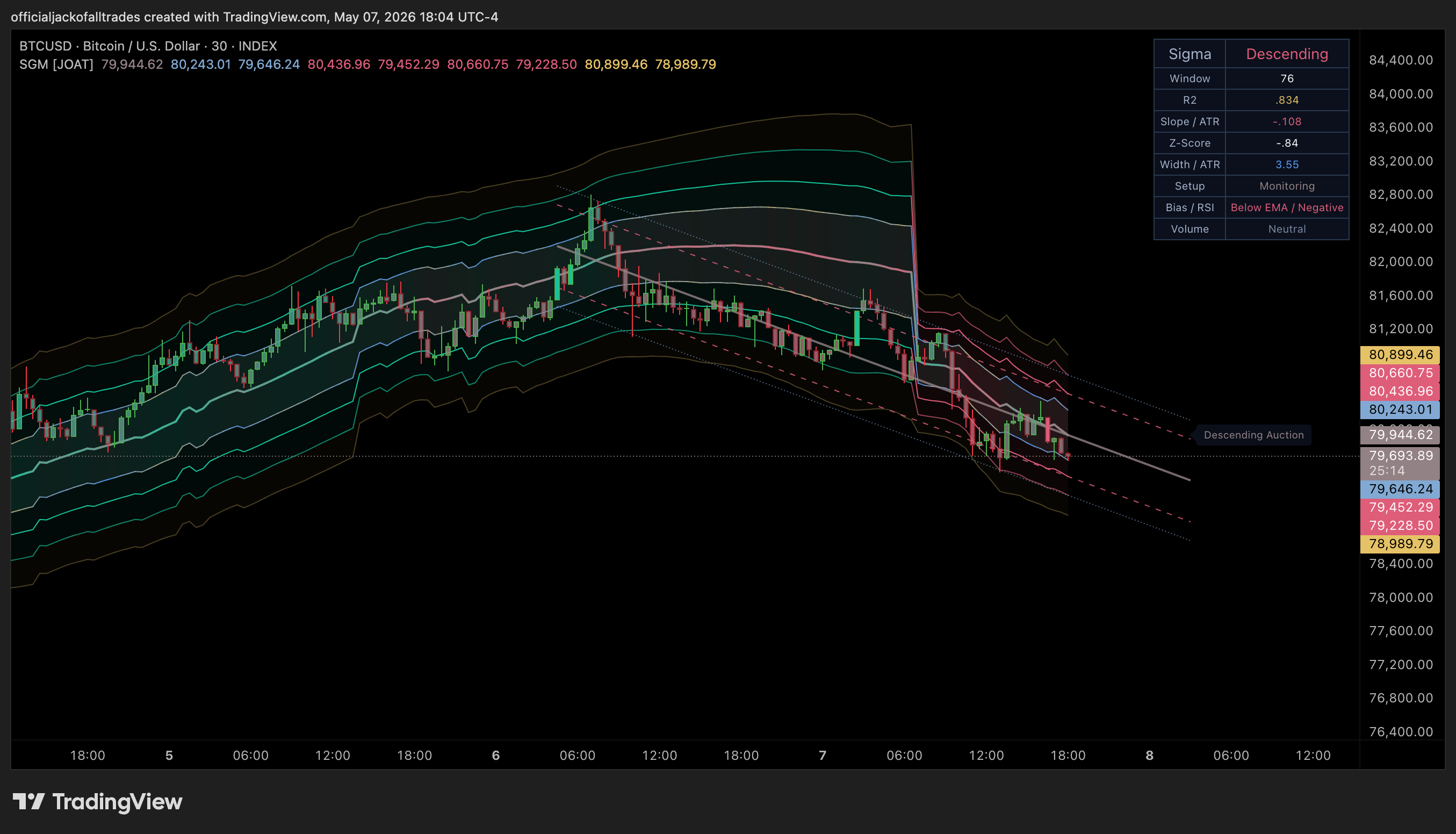Click blue legend value 79,646.24 in indicator row
1456x834 pixels.
pos(269,64)
